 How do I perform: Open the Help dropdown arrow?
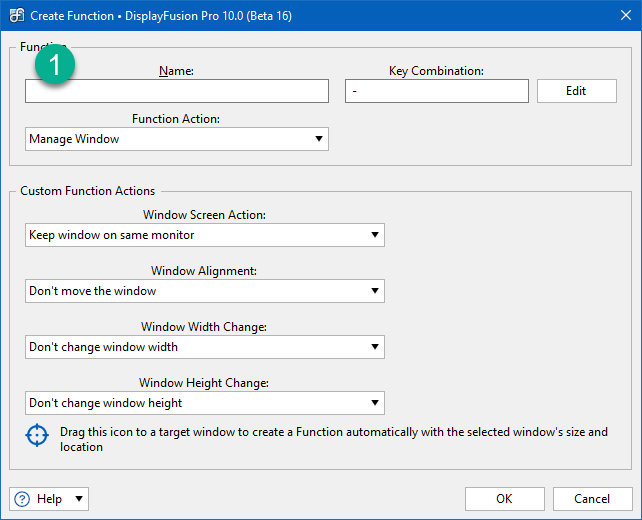click(79, 499)
